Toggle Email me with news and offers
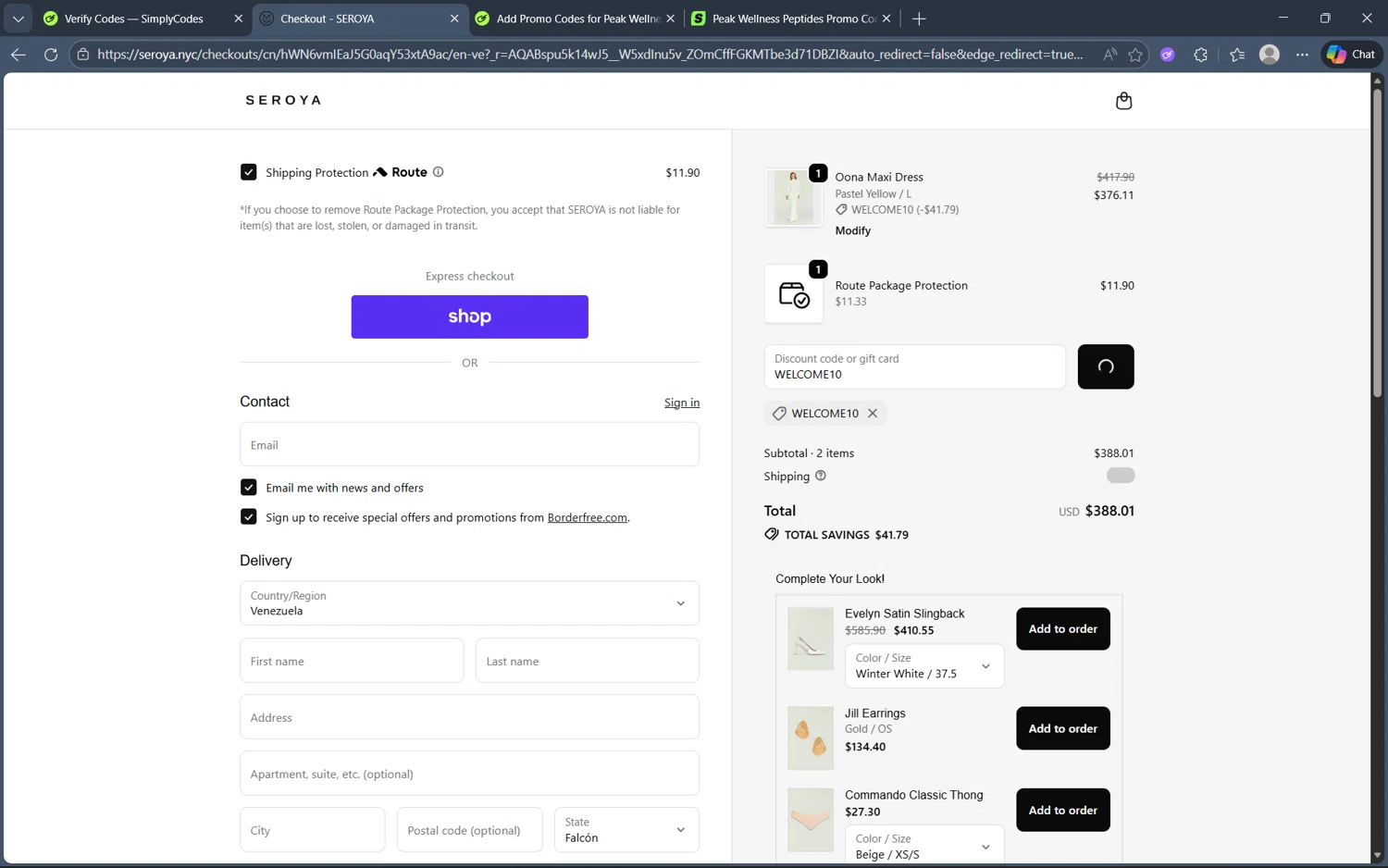Image resolution: width=1388 pixels, height=868 pixels. click(248, 488)
